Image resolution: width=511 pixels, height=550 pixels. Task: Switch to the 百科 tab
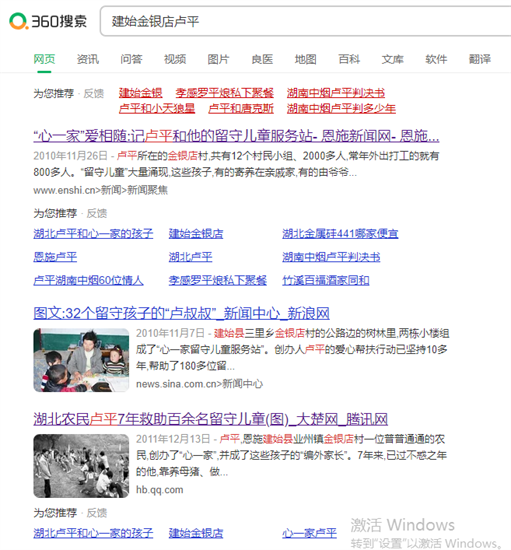click(x=349, y=59)
